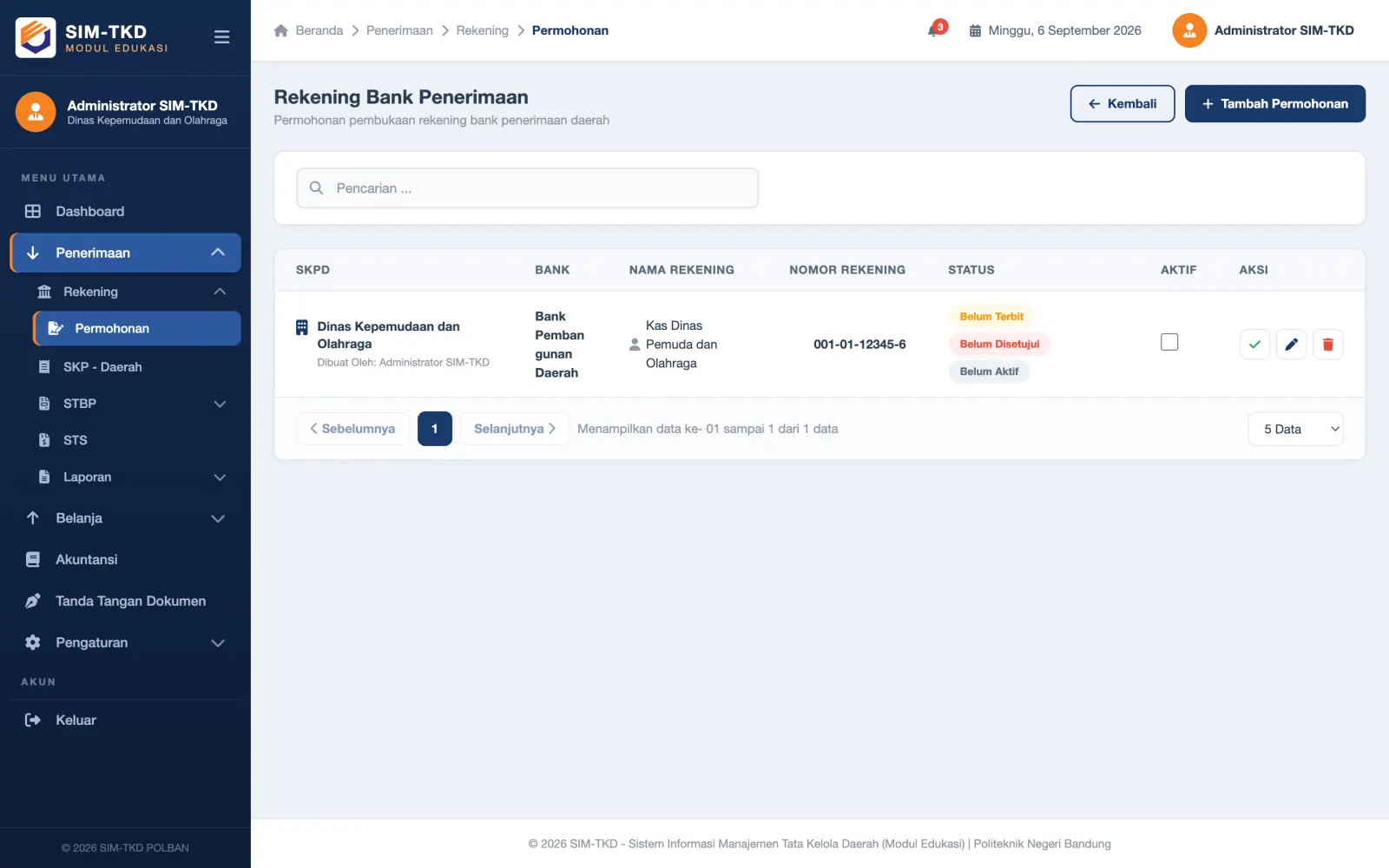
Task: Click the sidebar profile avatar icon
Action: pyautogui.click(x=36, y=112)
